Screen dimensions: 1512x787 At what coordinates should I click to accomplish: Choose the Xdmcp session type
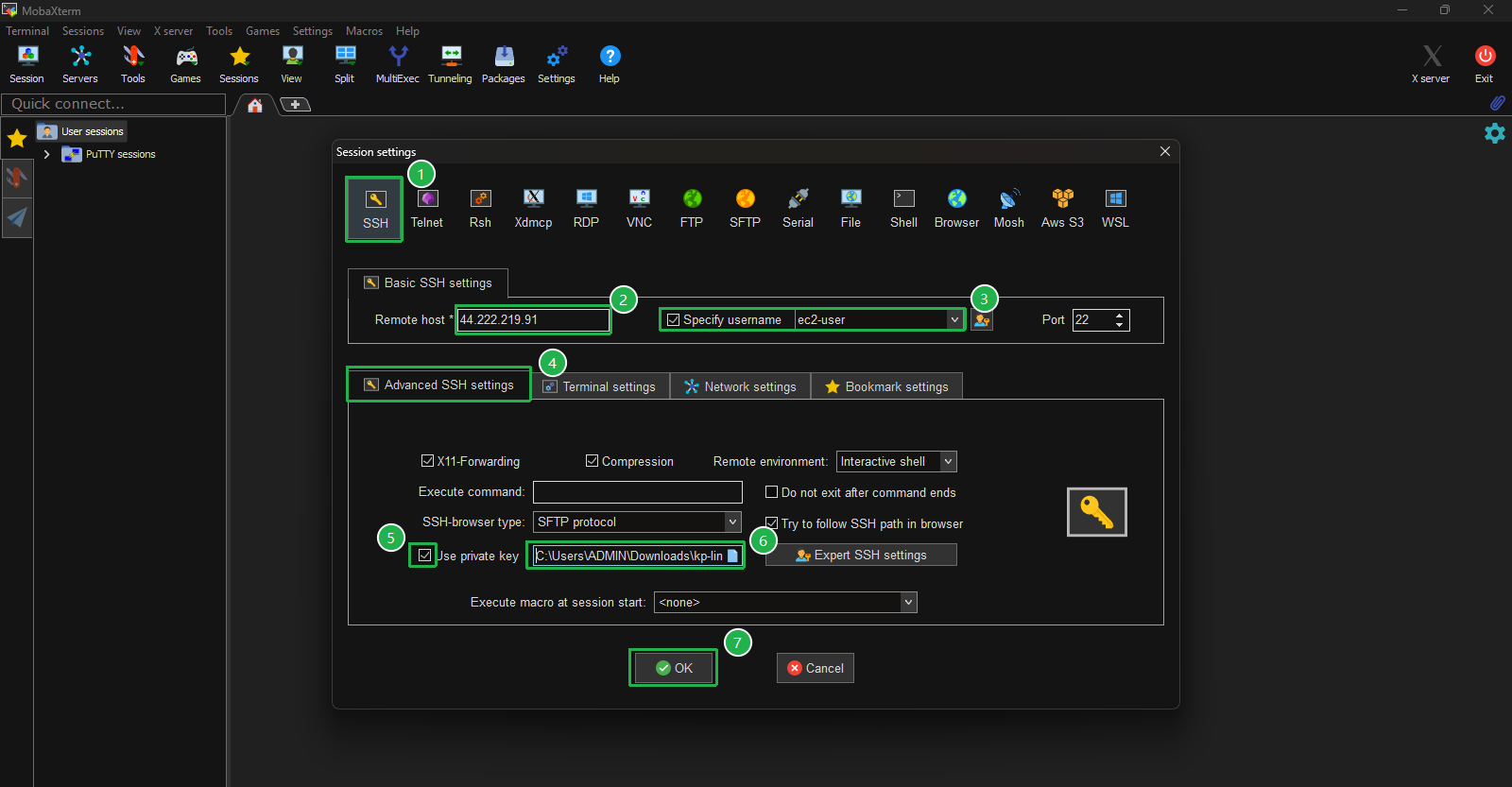pos(533,210)
